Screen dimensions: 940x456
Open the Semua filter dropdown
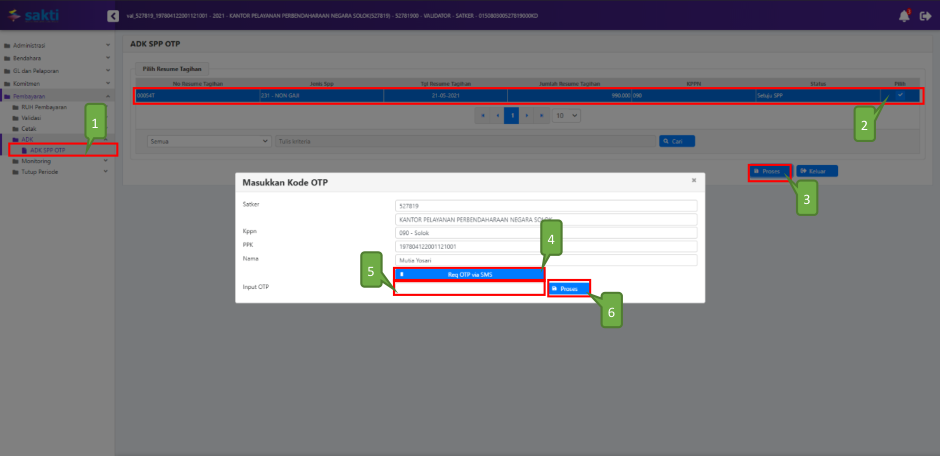pos(209,142)
